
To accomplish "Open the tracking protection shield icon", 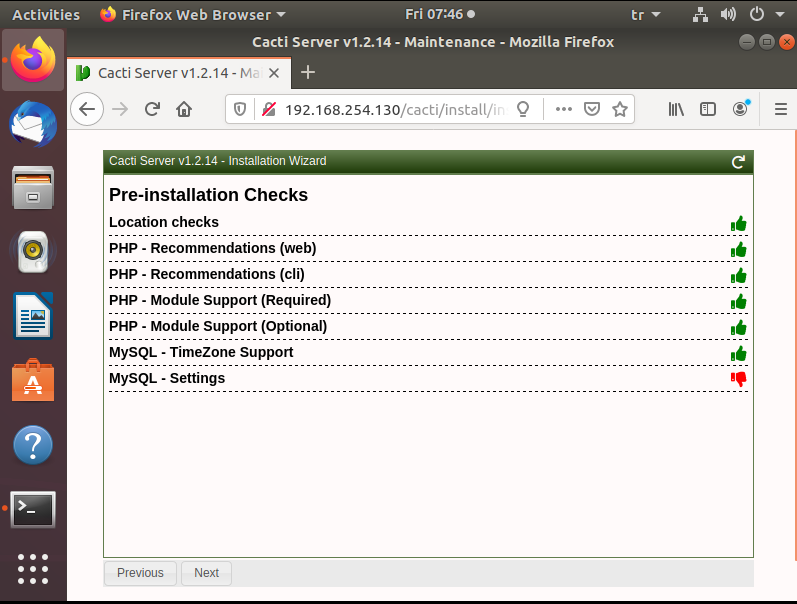I will click(x=240, y=109).
